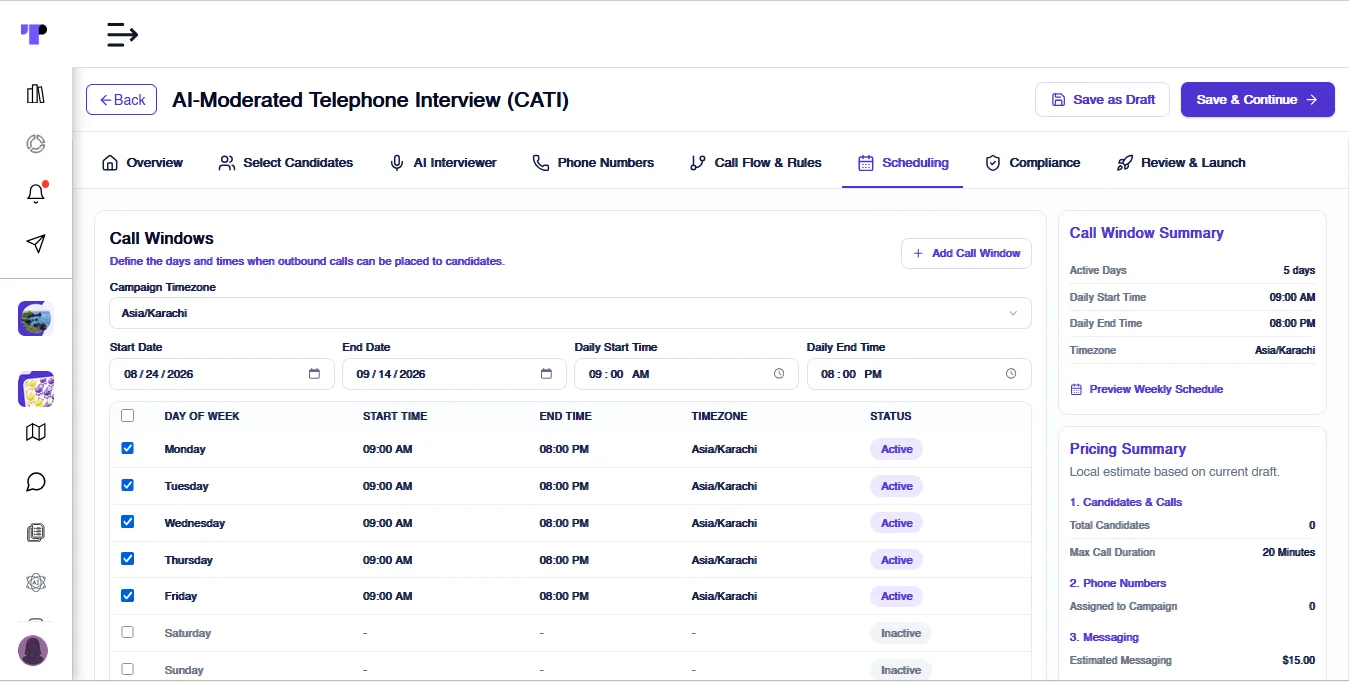Click Save & Continue

pos(1258,100)
